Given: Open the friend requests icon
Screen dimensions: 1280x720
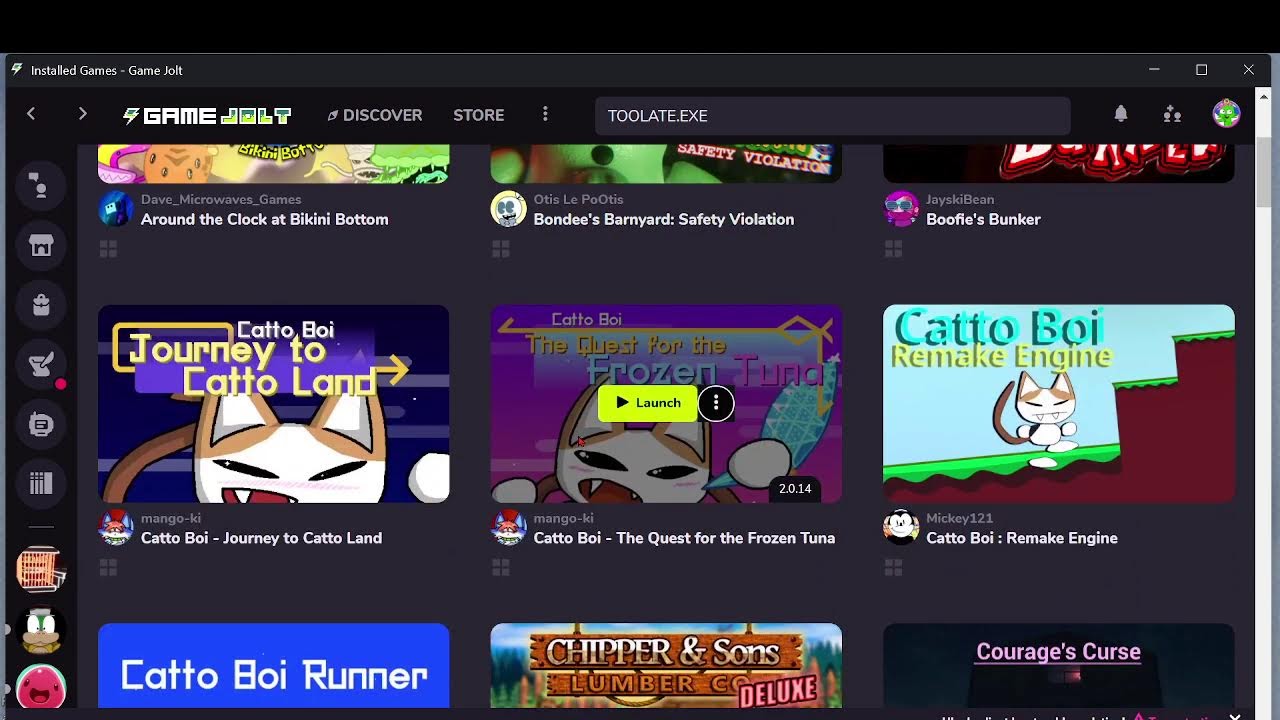Looking at the screenshot, I should tap(1173, 114).
